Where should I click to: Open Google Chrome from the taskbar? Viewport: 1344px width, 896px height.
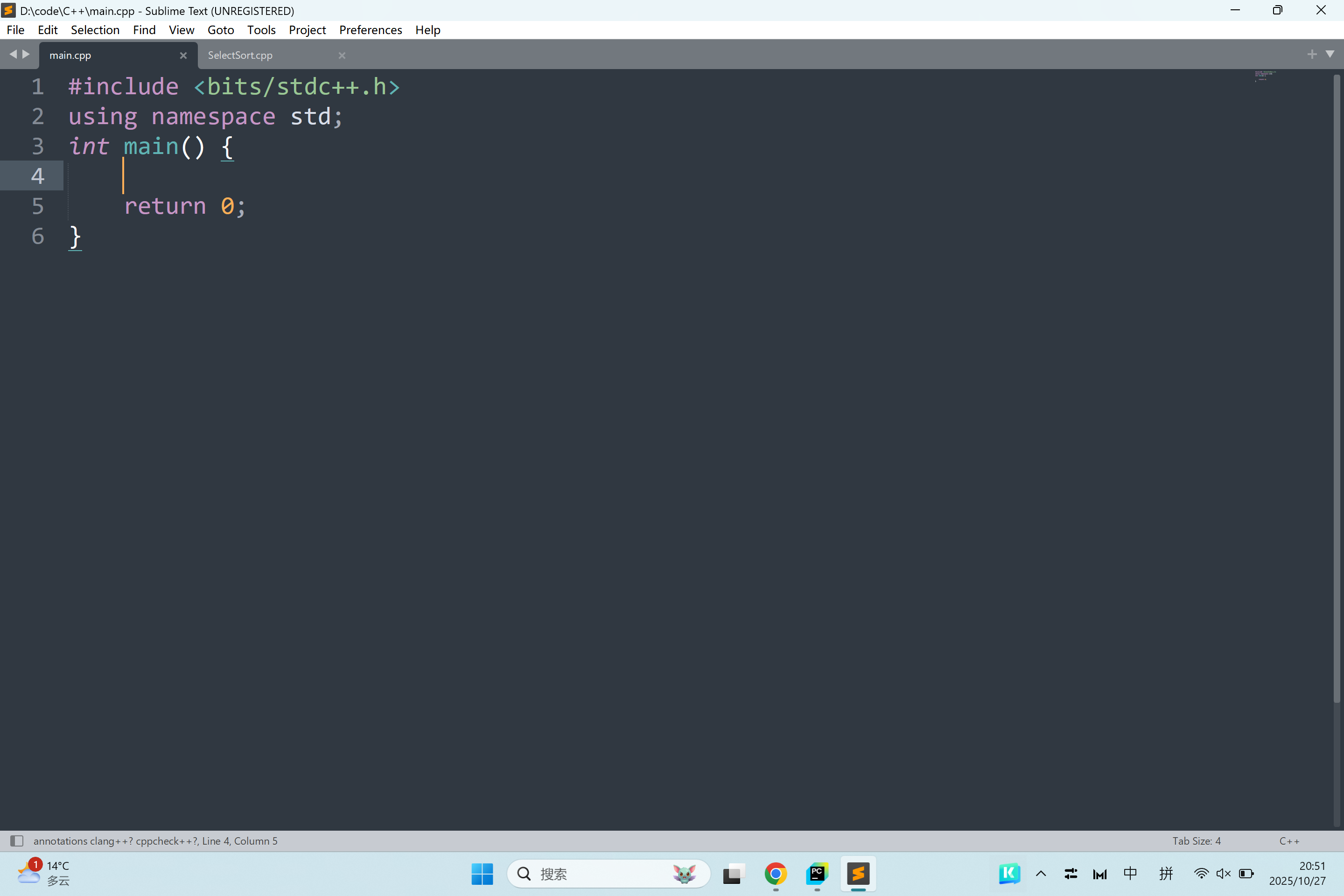(x=776, y=873)
